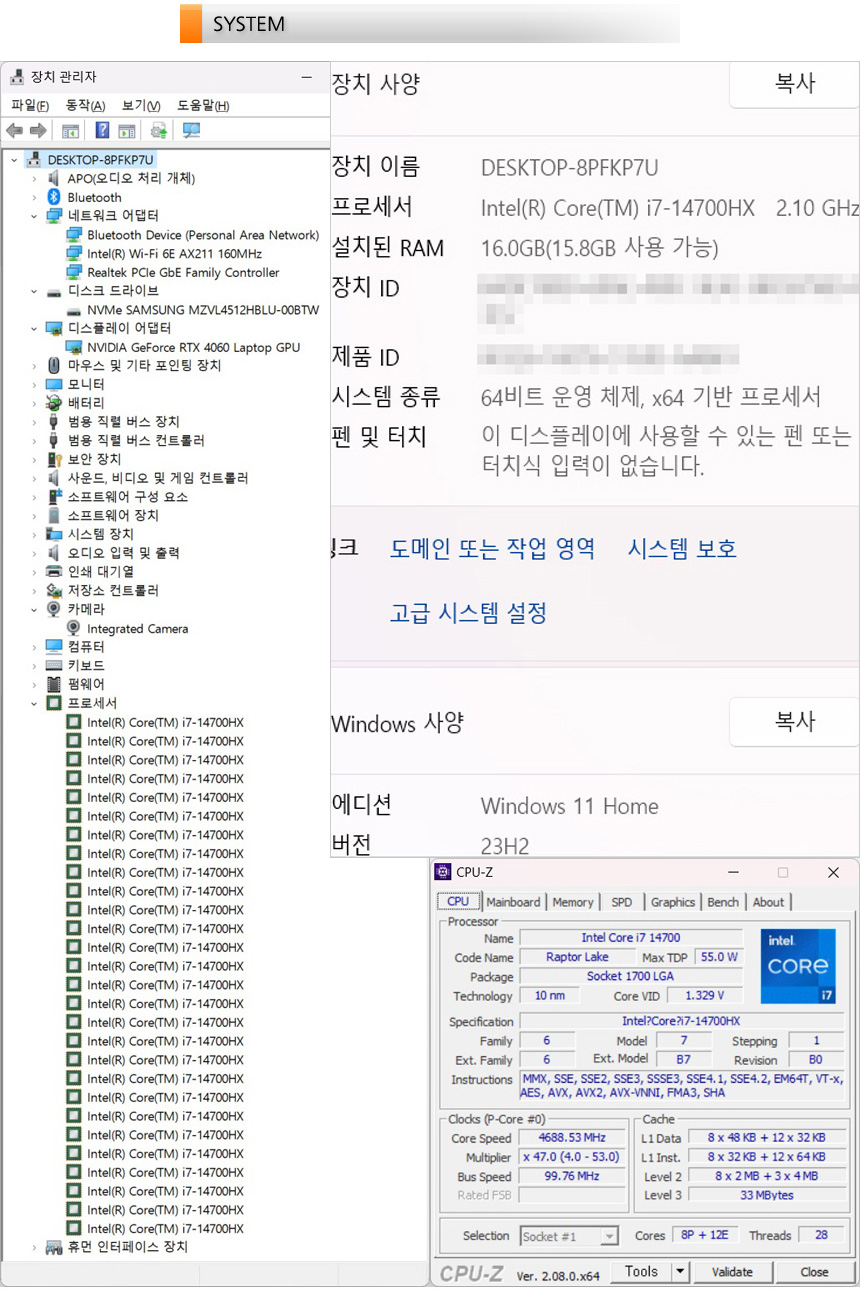This screenshot has height=1291, width=860.
Task: Open the 도움말(H) menu
Action: [203, 105]
